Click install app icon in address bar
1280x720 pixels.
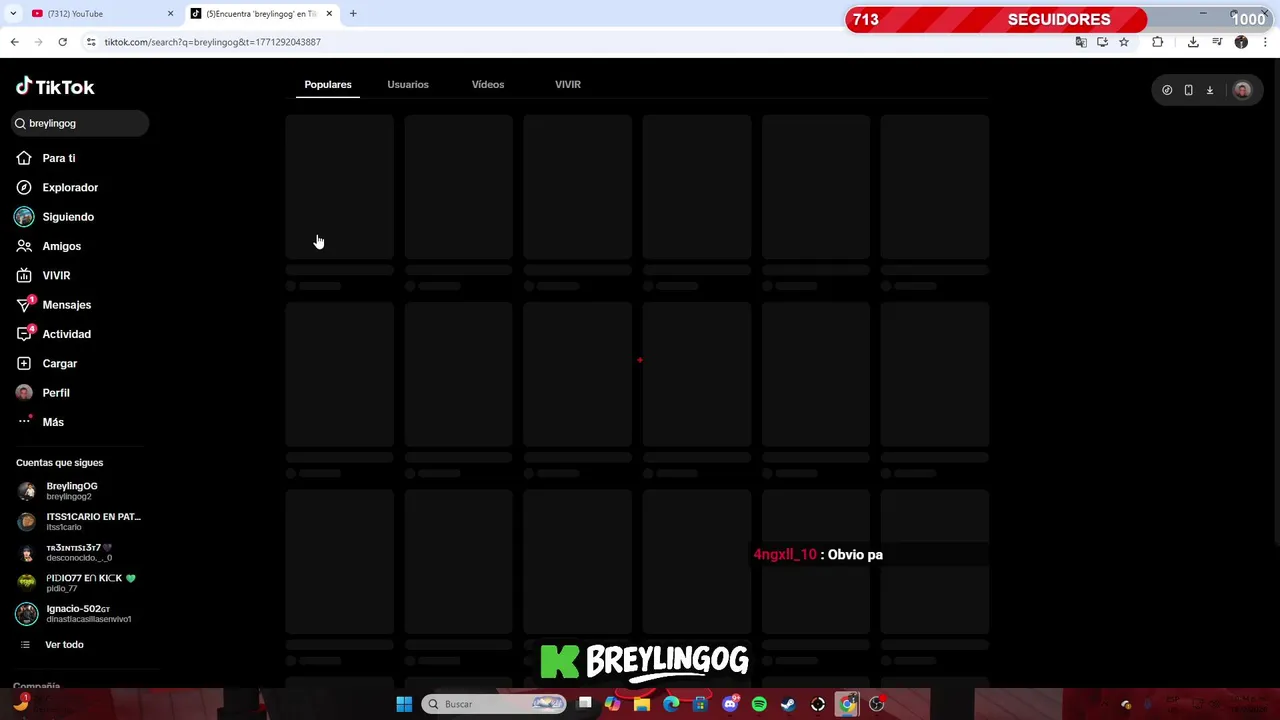coord(1102,42)
